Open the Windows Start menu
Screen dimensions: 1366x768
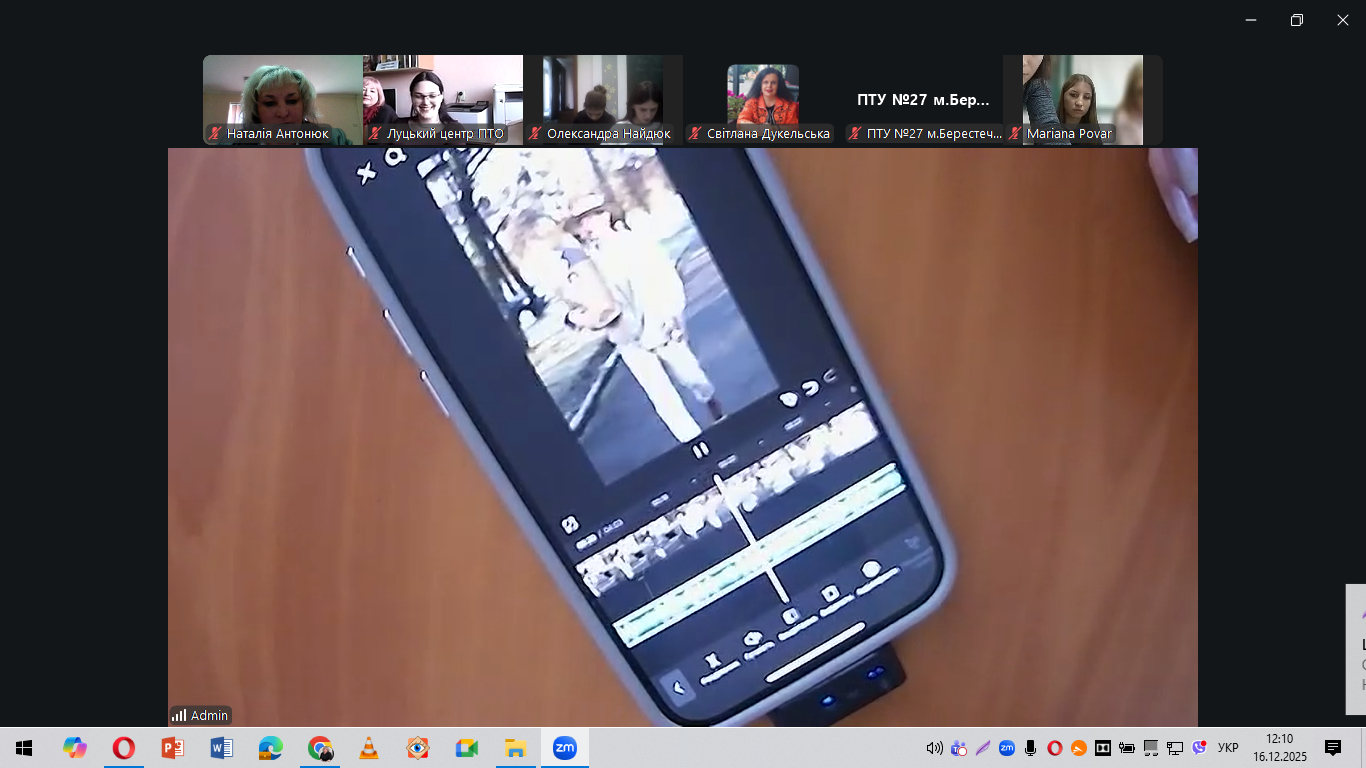24,748
